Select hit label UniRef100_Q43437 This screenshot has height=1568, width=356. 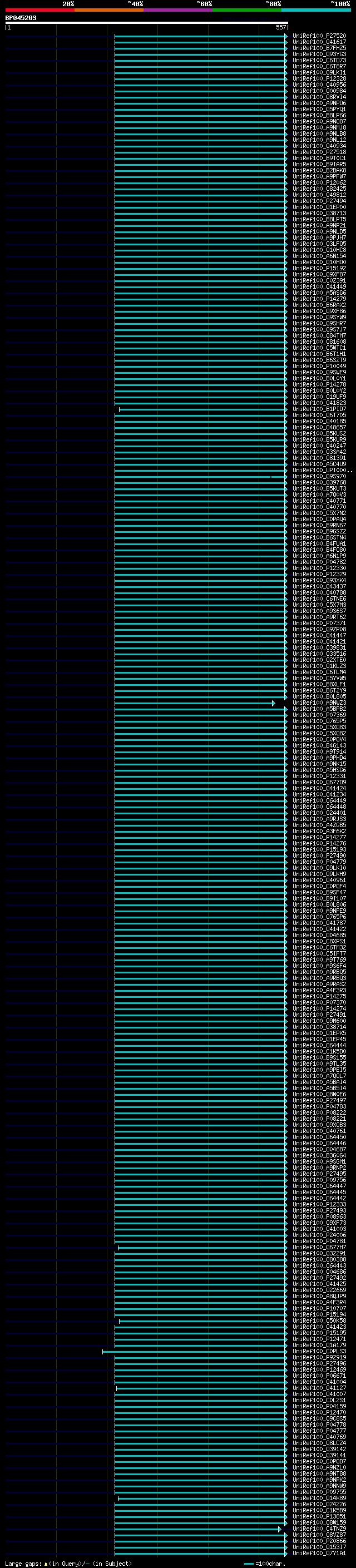(319, 587)
